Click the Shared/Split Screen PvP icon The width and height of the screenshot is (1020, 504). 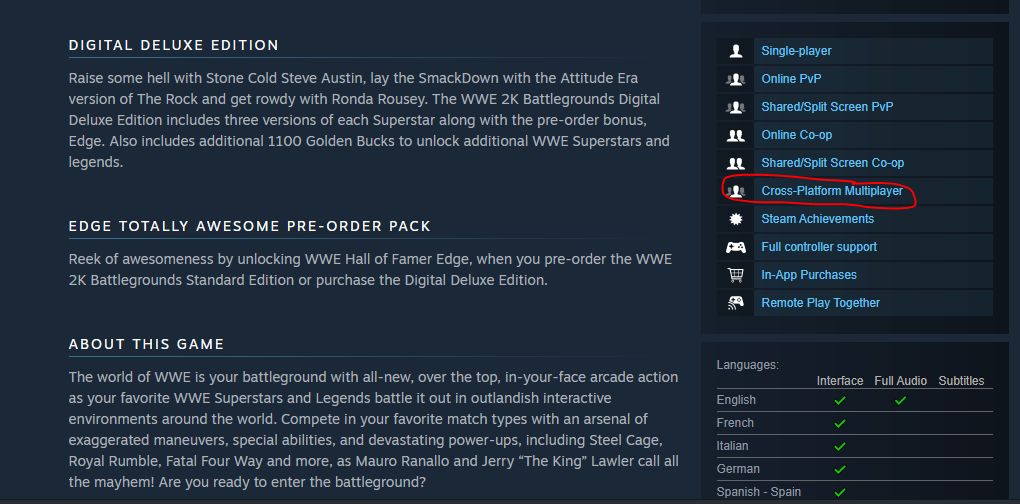pos(735,107)
